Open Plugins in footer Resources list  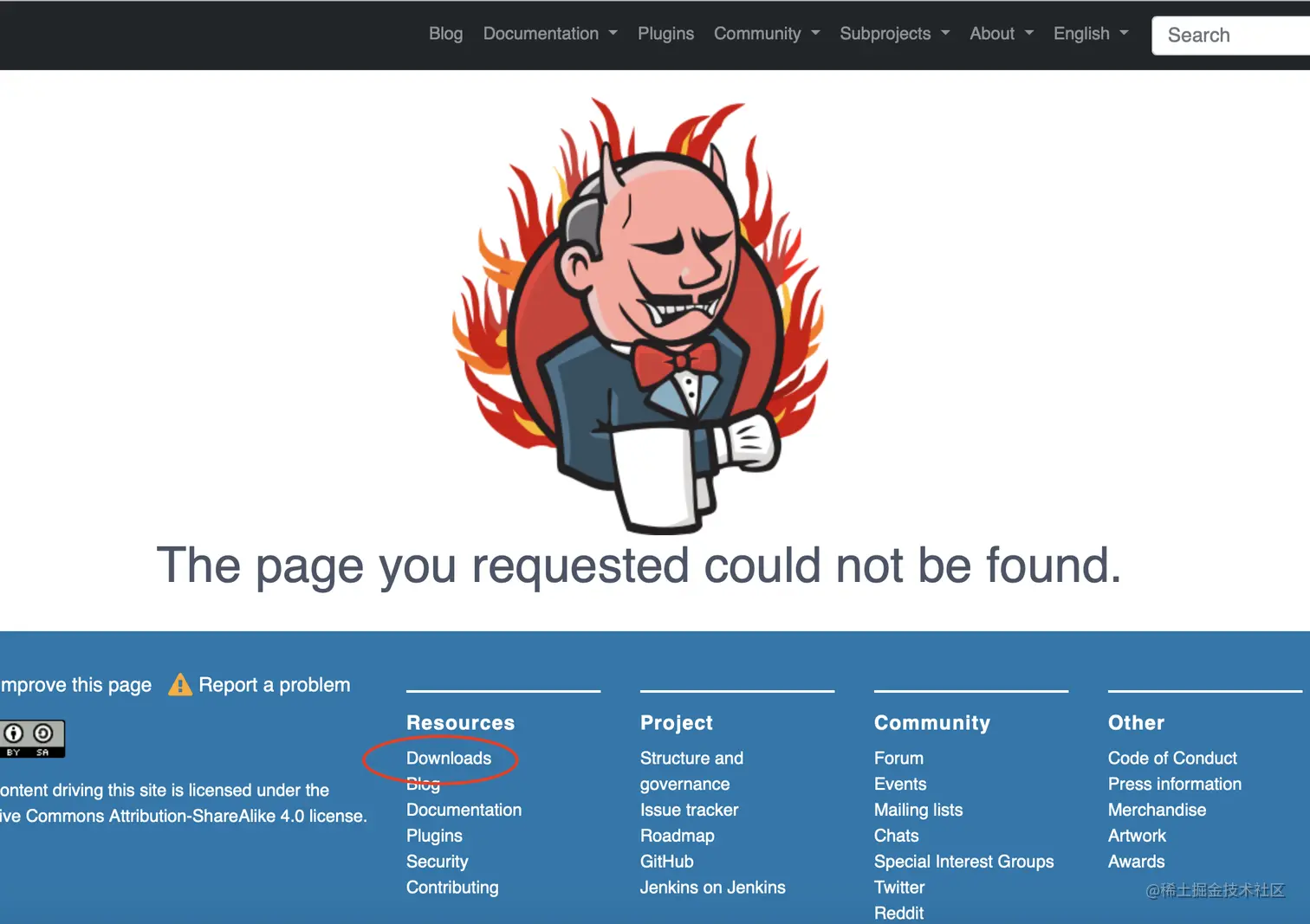434,836
